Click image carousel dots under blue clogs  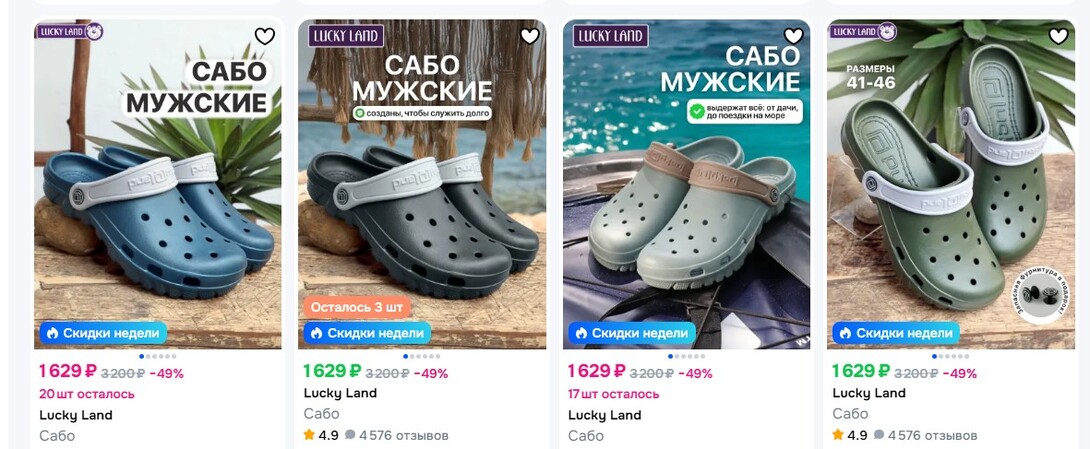pyautogui.click(x=158, y=356)
